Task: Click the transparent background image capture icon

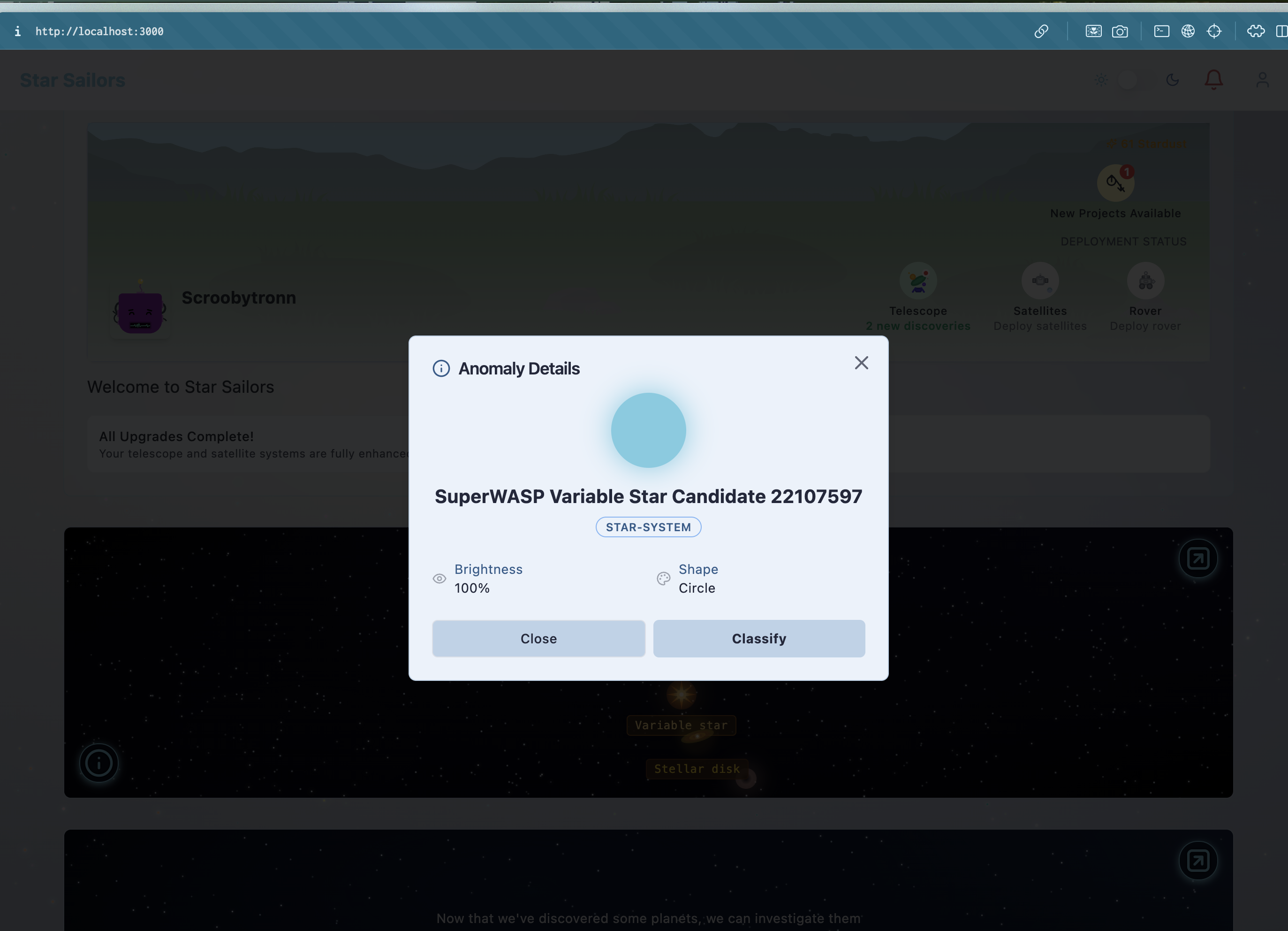Action: pyautogui.click(x=1093, y=31)
